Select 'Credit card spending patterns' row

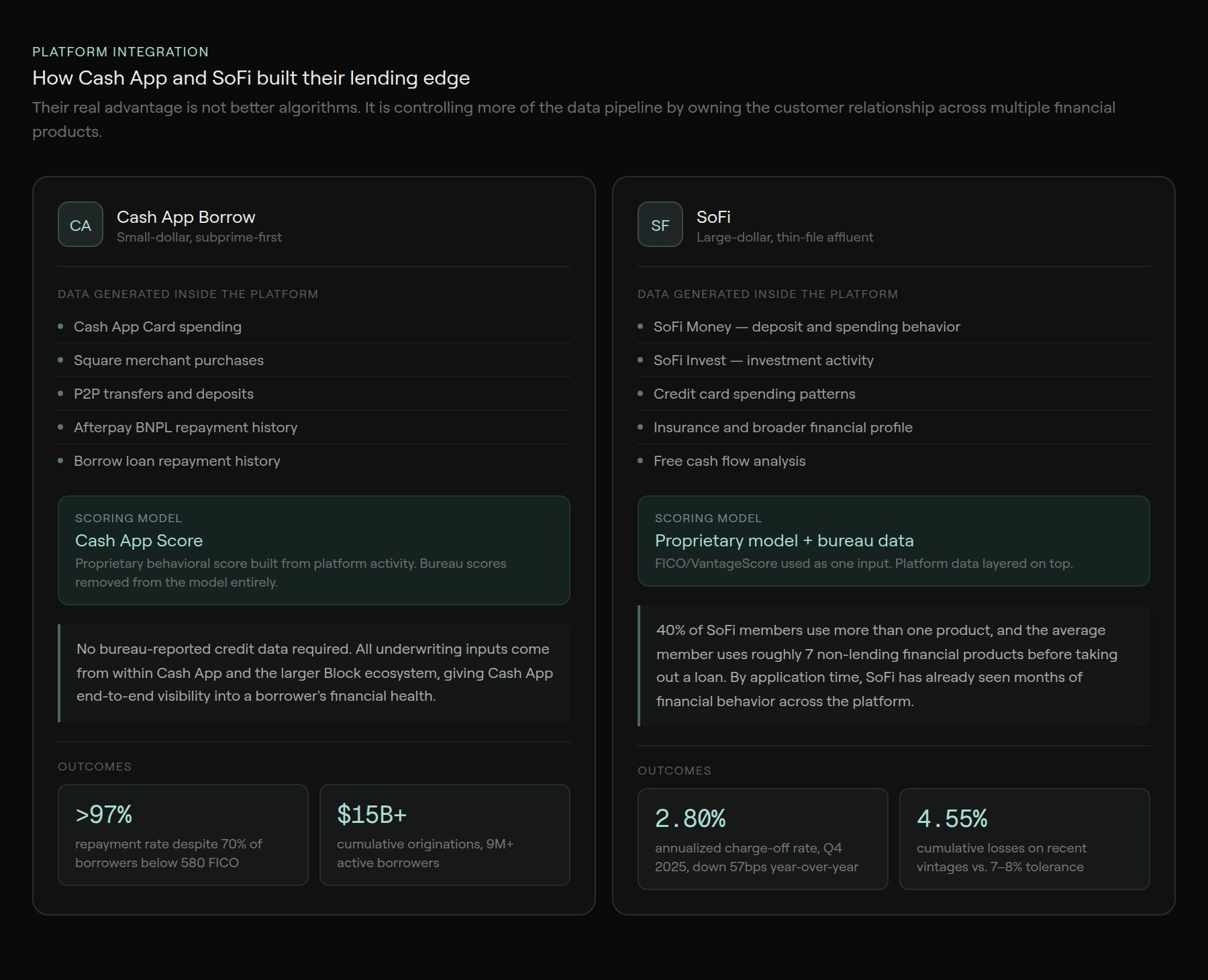click(894, 394)
